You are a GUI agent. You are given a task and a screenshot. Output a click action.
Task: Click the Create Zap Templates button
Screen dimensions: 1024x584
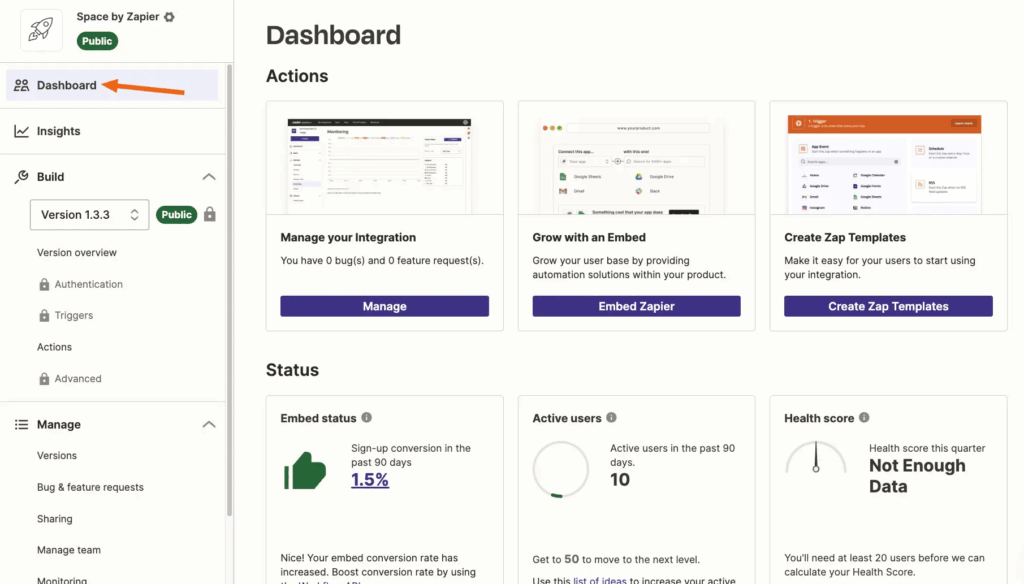[x=888, y=306]
